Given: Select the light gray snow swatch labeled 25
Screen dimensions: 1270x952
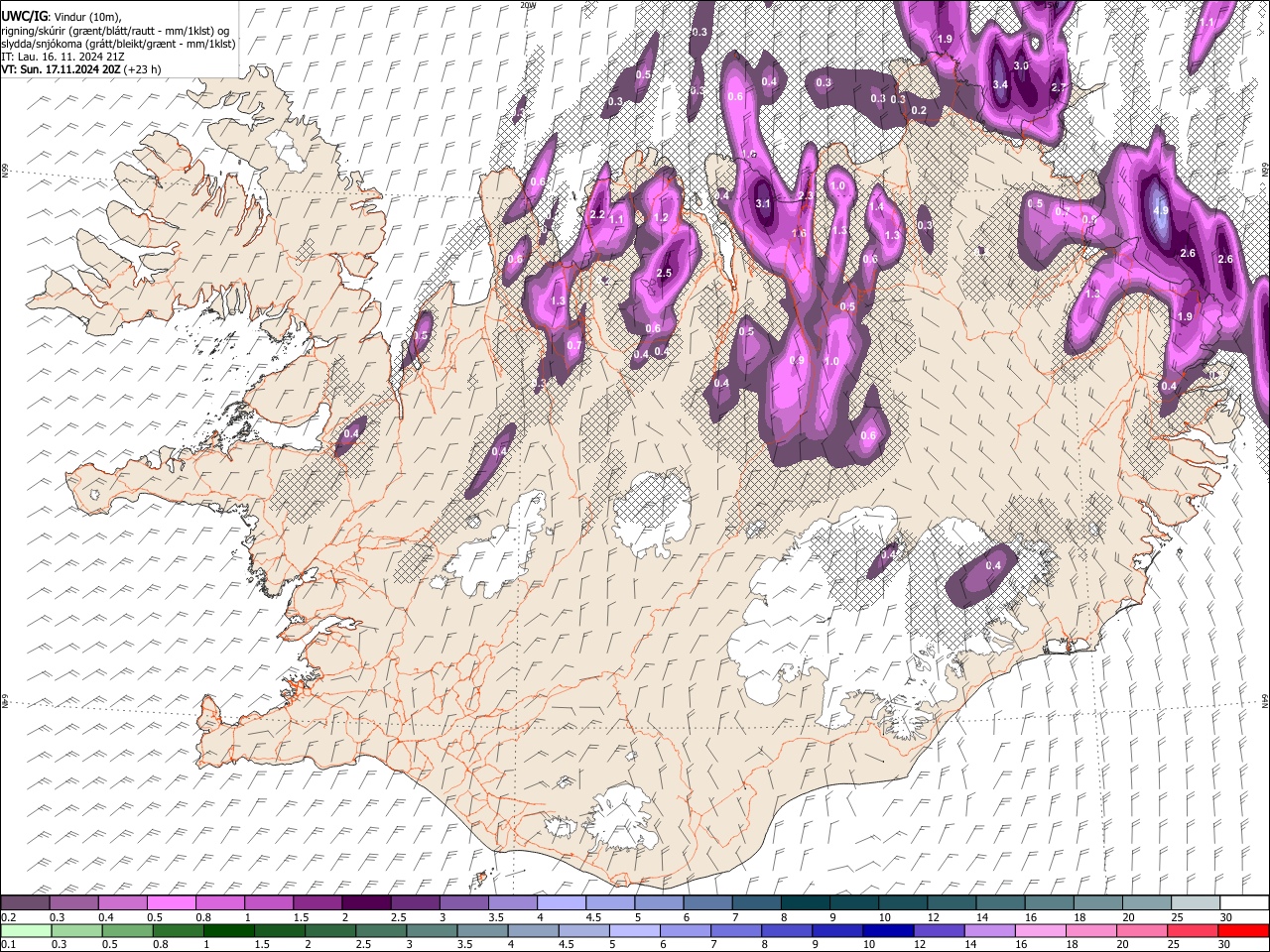Looking at the screenshot, I should pyautogui.click(x=1196, y=903).
